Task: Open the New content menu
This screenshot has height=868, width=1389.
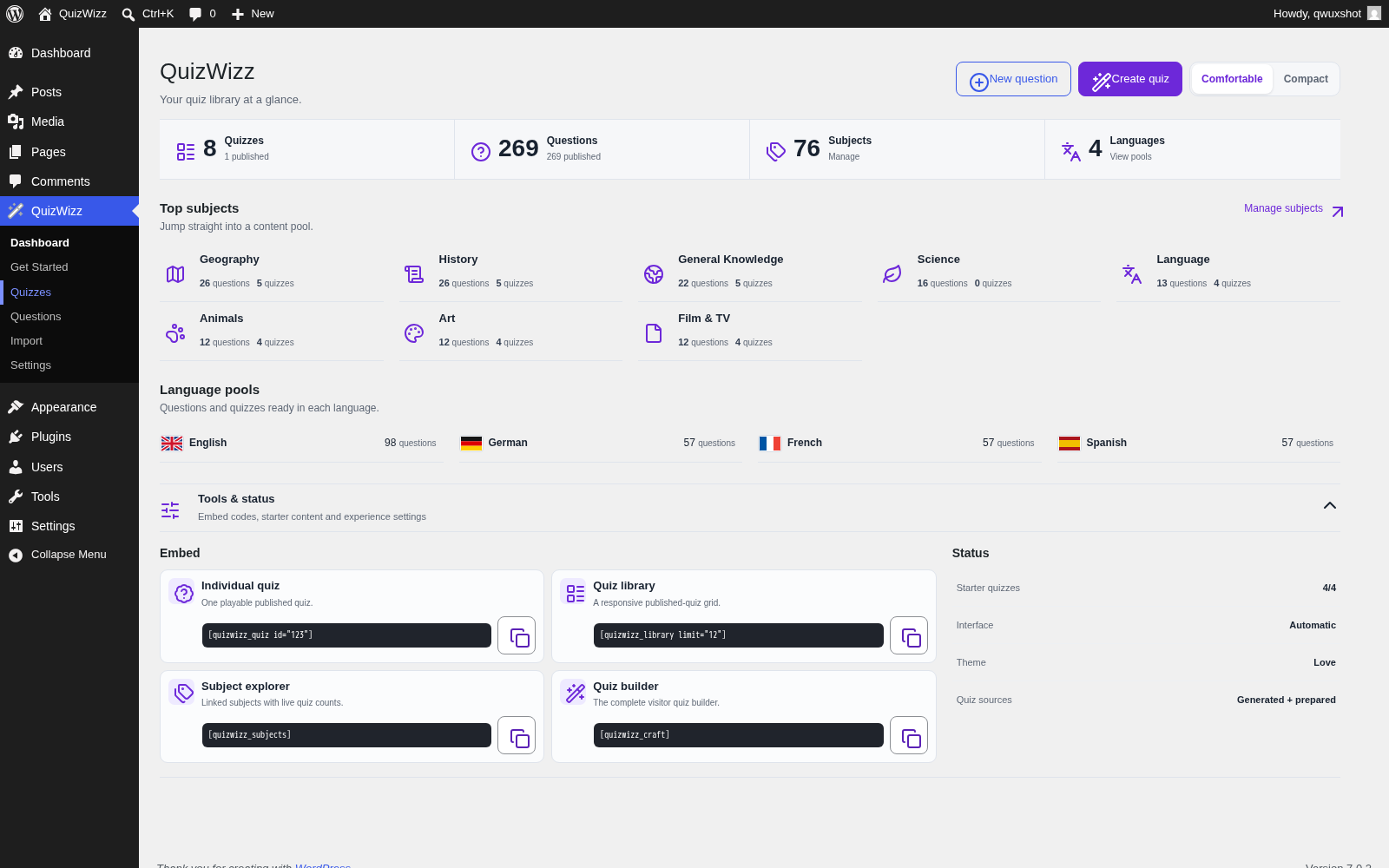Action: click(253, 14)
